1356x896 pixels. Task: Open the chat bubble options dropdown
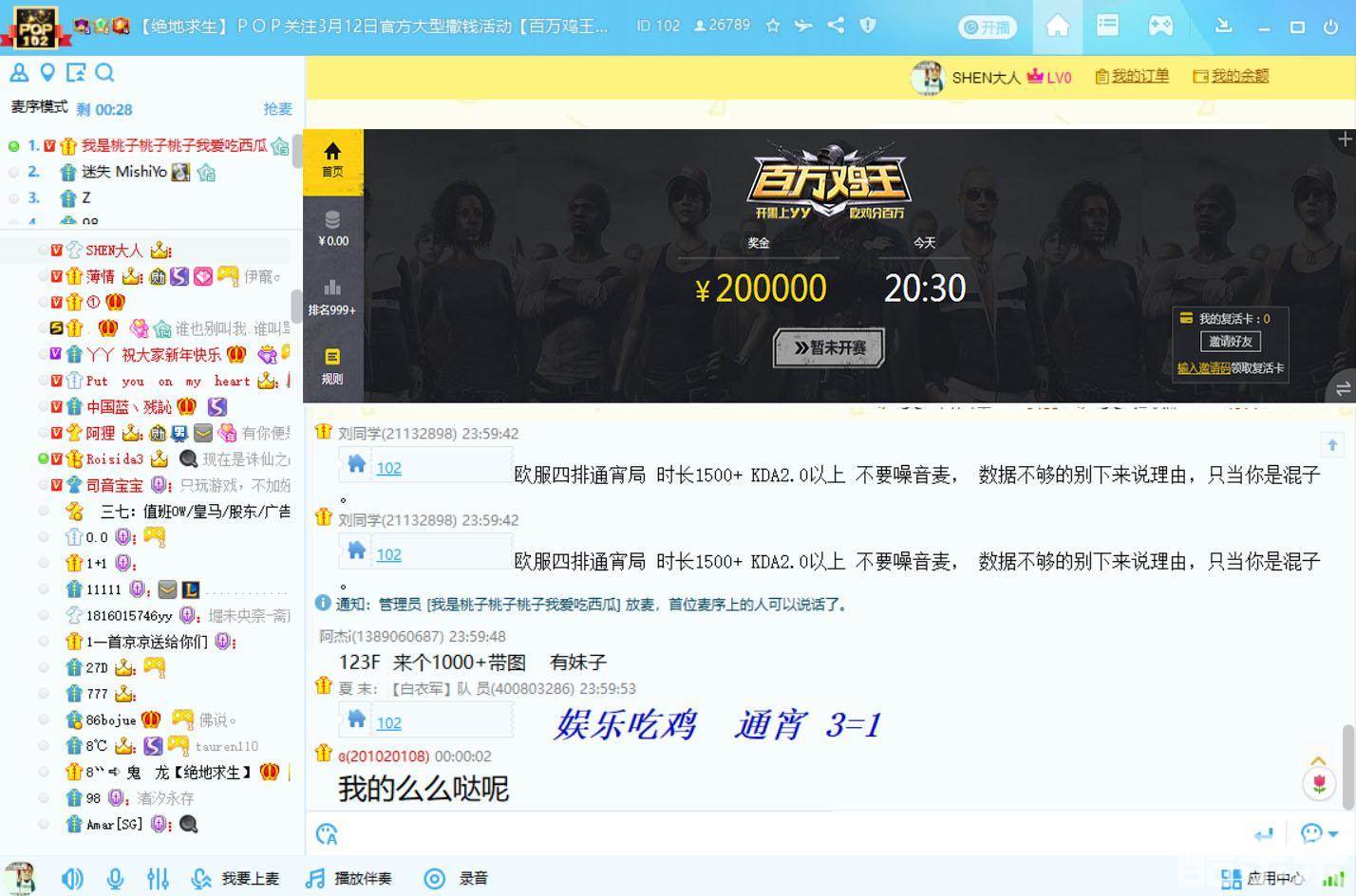tap(1319, 833)
